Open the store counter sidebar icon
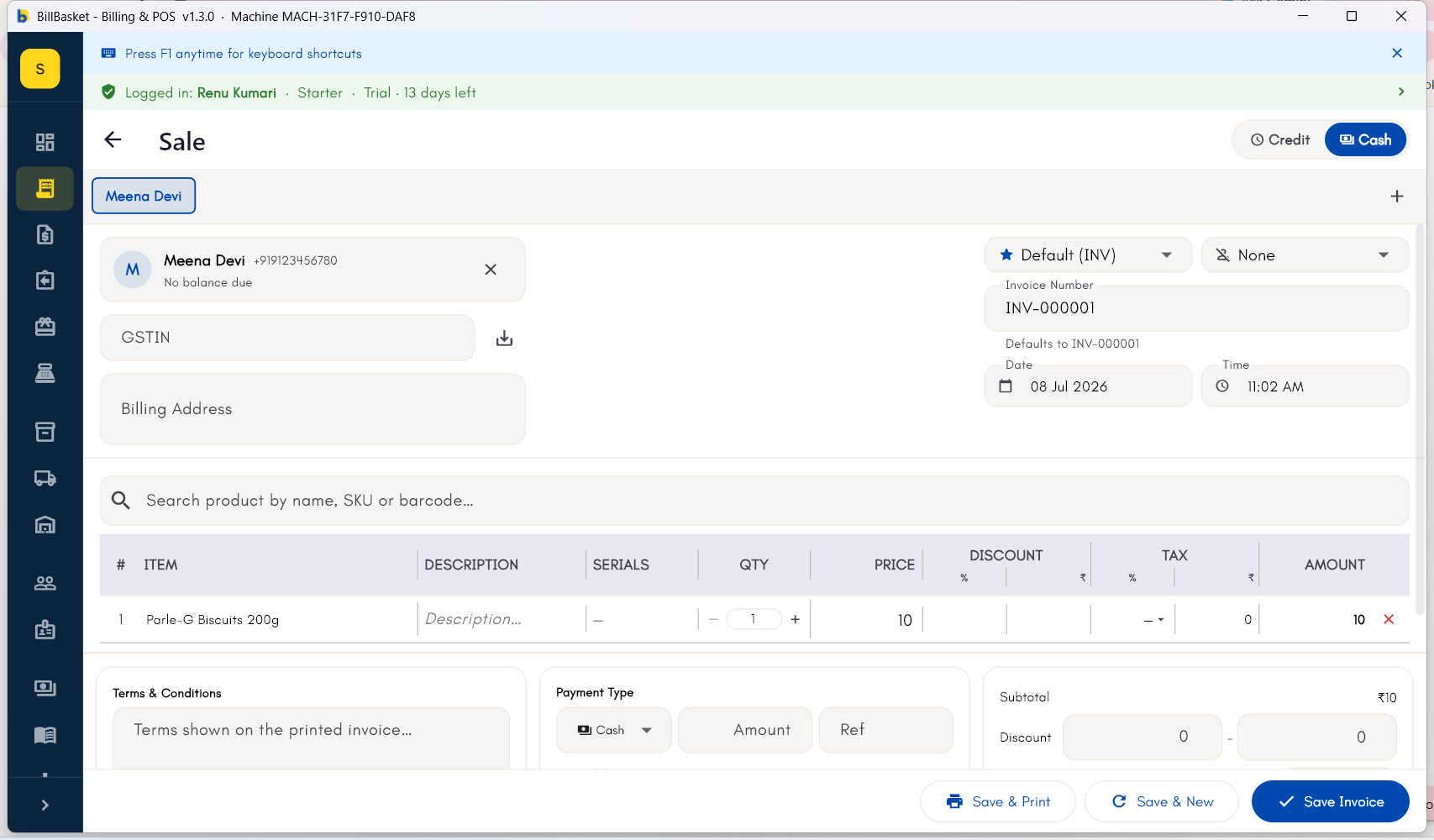The width and height of the screenshot is (1434, 840). pos(45,326)
